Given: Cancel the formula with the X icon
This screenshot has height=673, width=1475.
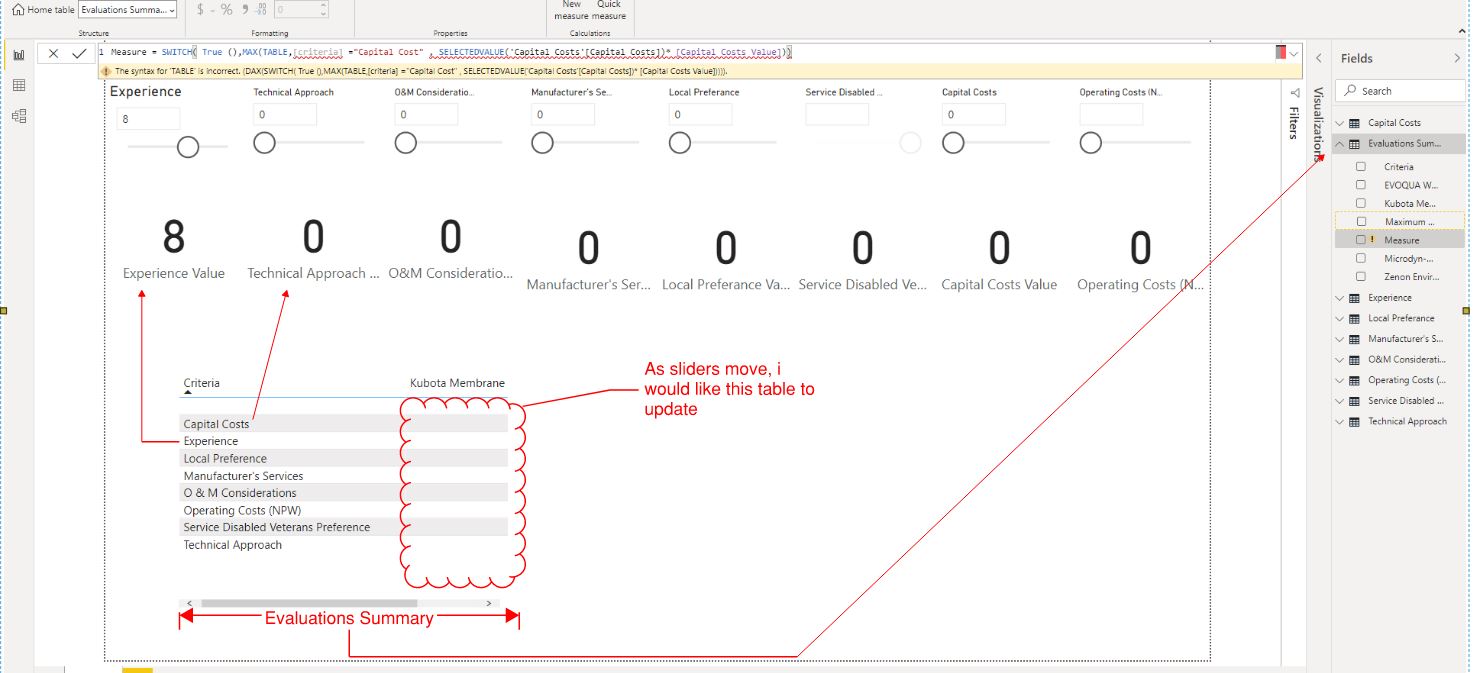Looking at the screenshot, I should point(54,54).
